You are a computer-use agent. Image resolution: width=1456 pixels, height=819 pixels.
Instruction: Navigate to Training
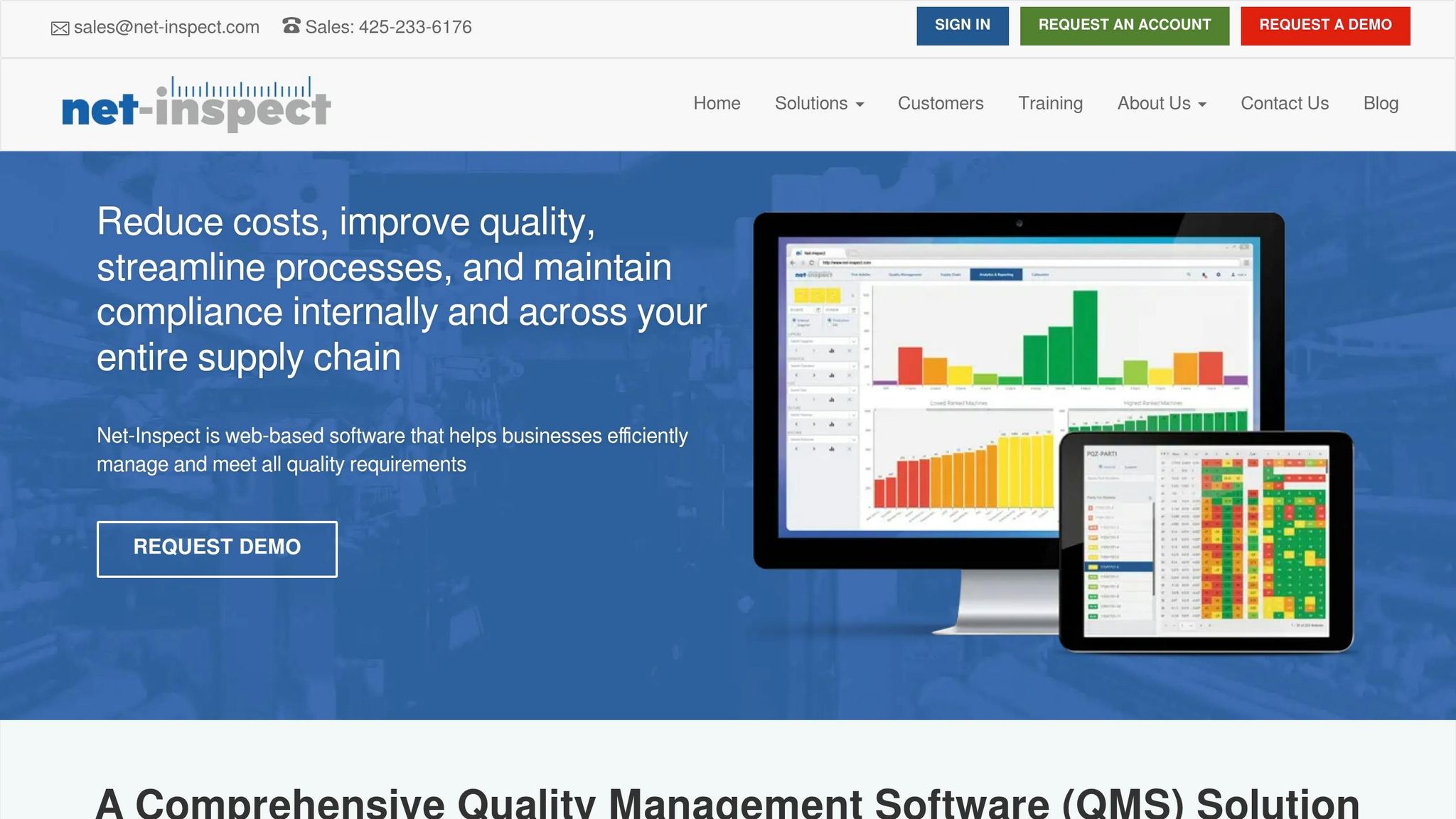click(x=1050, y=104)
